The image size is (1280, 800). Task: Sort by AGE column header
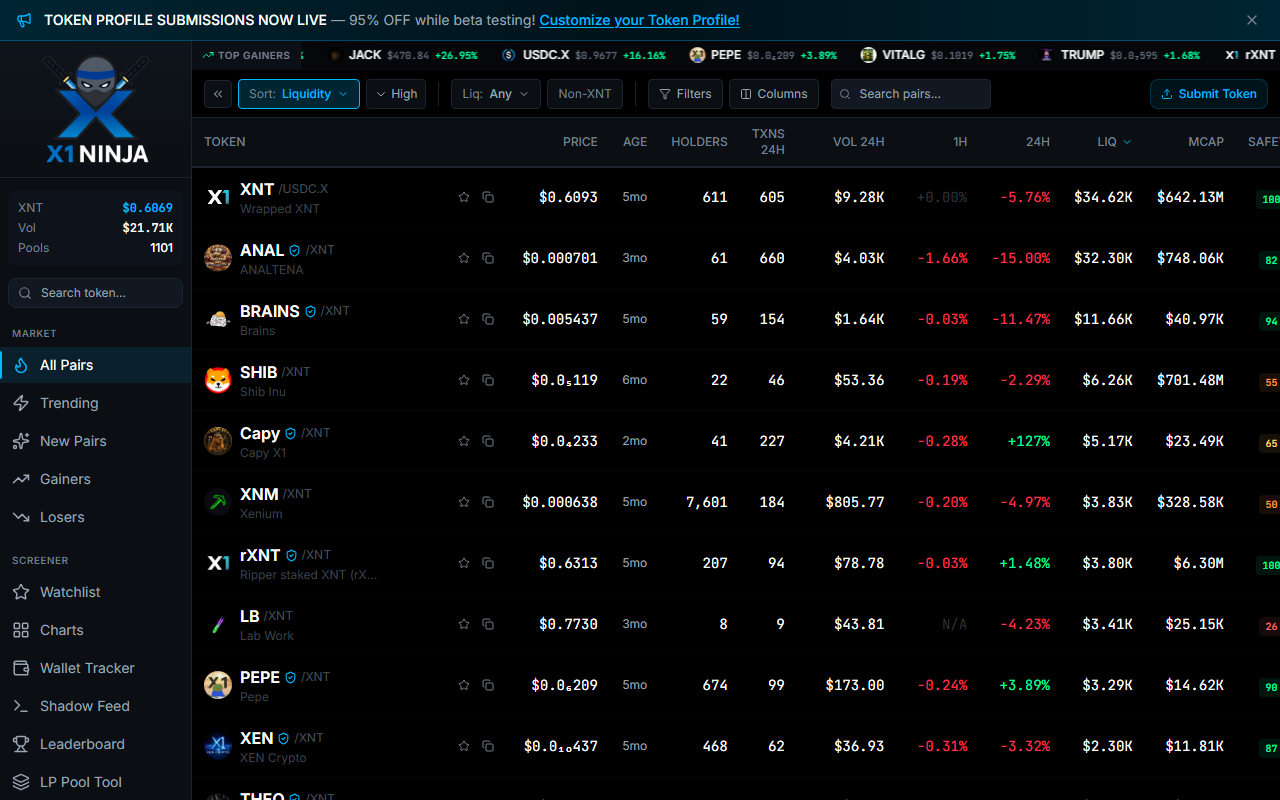click(x=635, y=142)
